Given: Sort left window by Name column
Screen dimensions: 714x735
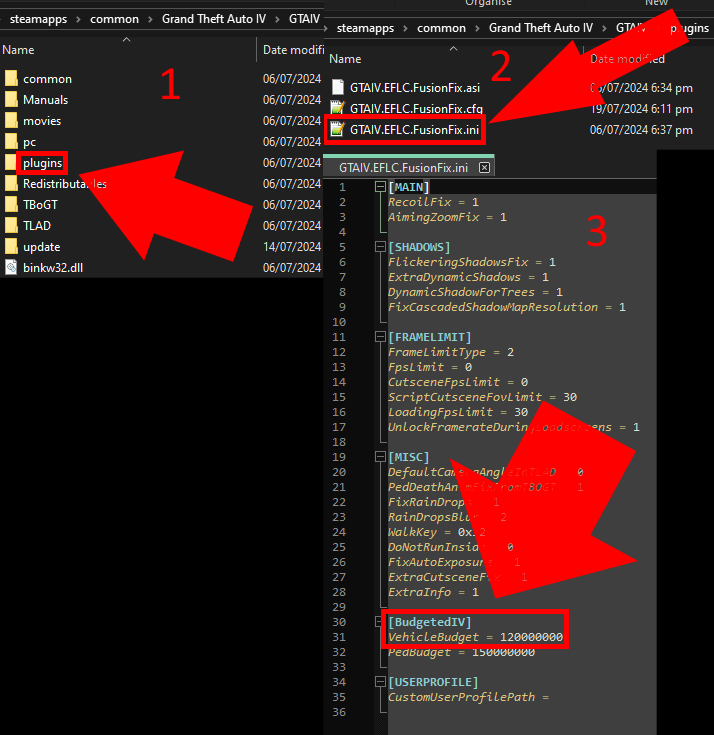Looking at the screenshot, I should click(x=18, y=50).
